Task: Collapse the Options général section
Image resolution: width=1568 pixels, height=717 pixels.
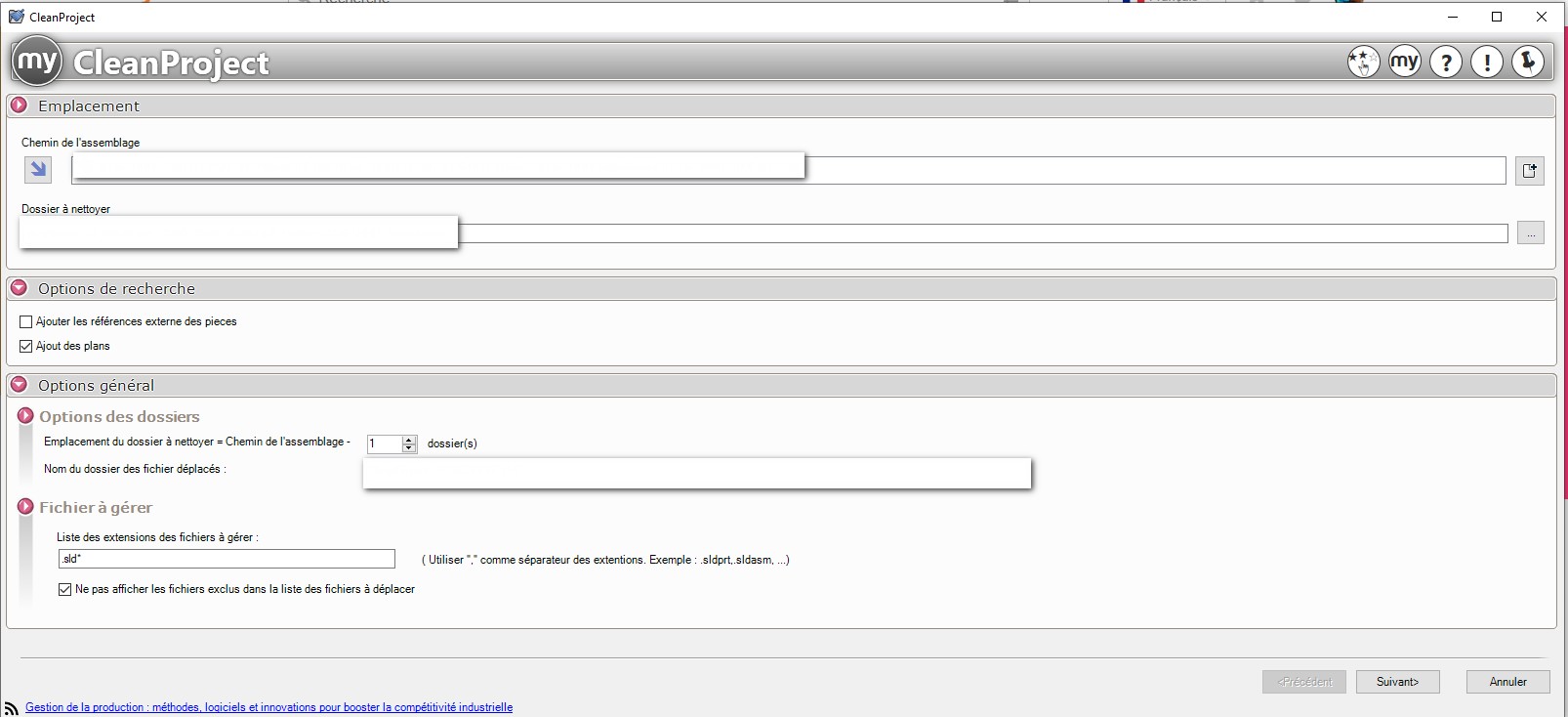Action: (x=19, y=385)
